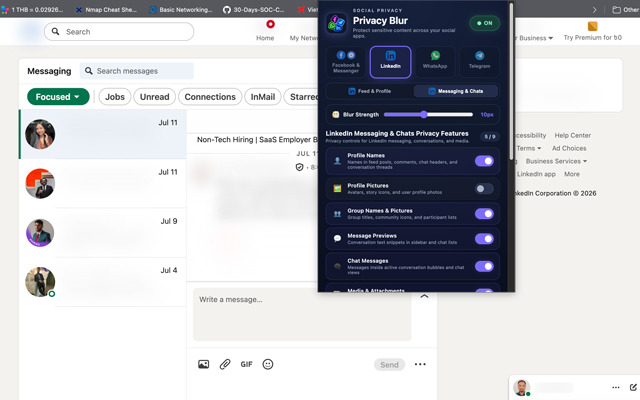Screen dimensions: 640x400
Task: Open the Basic Networking bookmark
Action: pyautogui.click(x=181, y=9)
